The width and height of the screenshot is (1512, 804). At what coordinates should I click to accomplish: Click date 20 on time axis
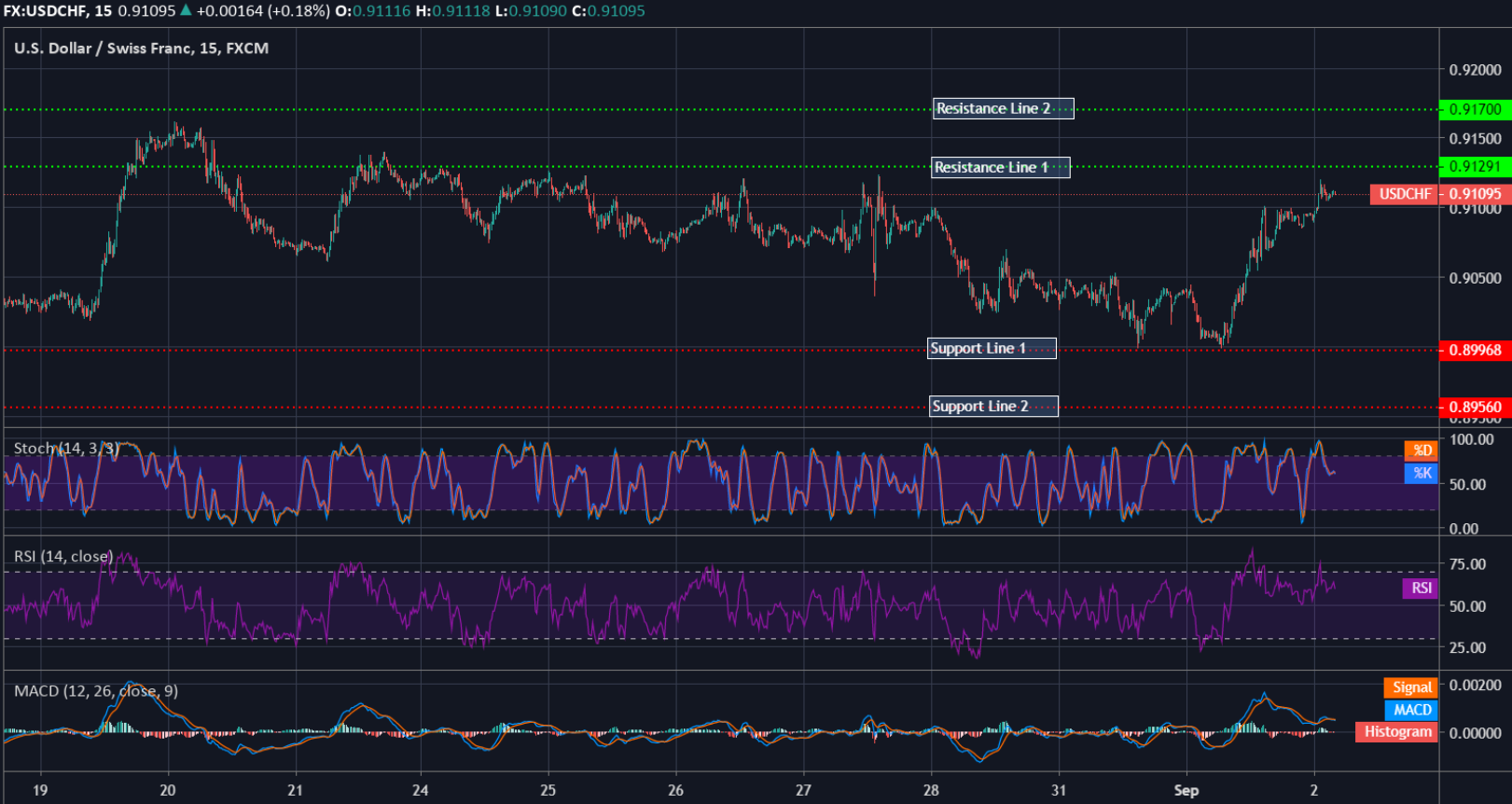pyautogui.click(x=168, y=791)
